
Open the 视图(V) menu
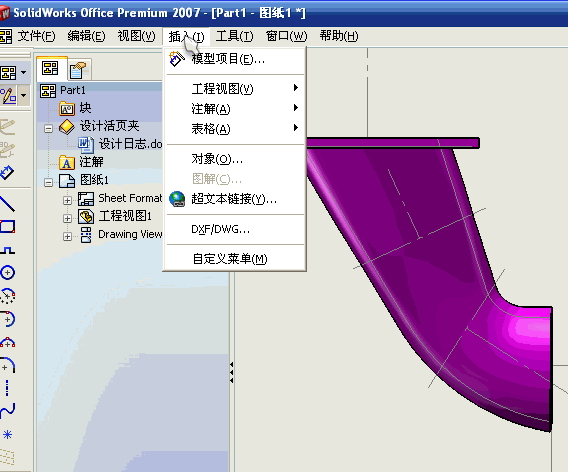click(x=136, y=36)
